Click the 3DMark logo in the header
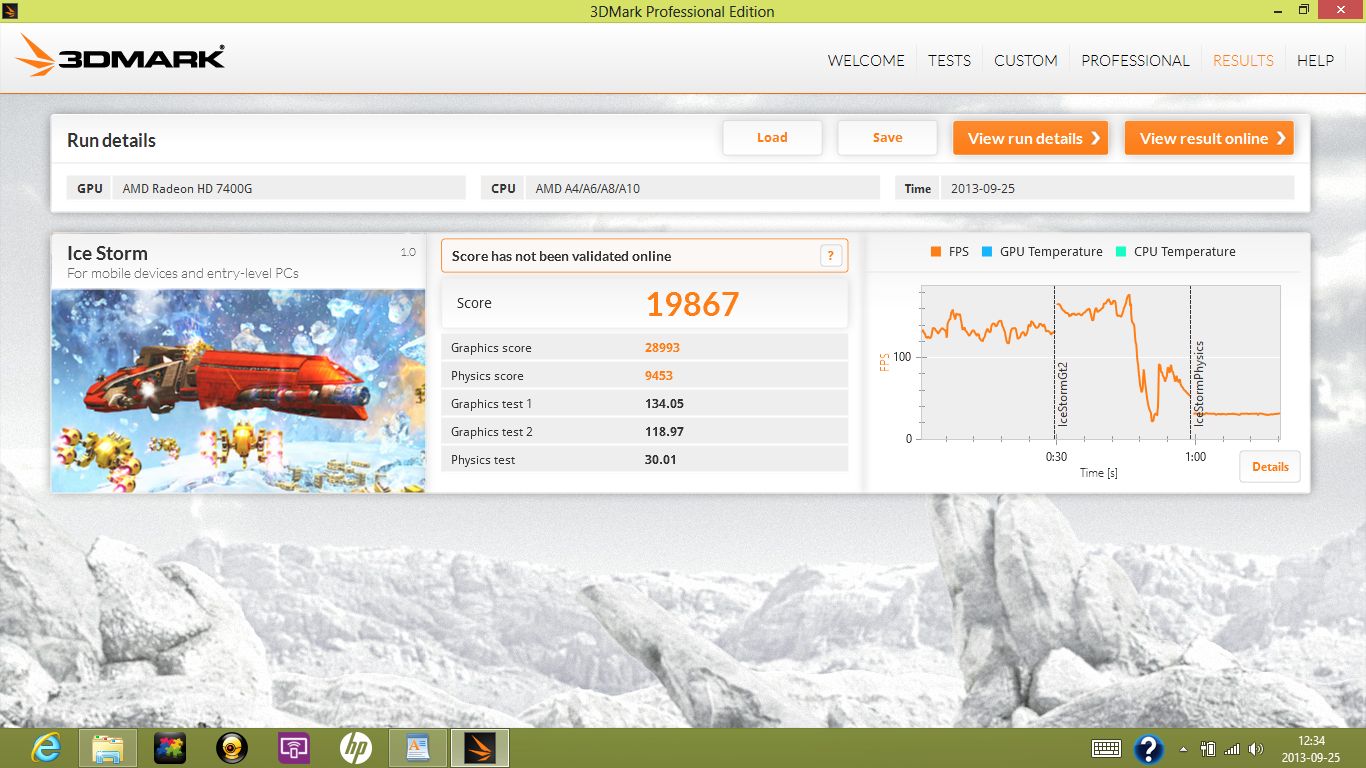This screenshot has height=768, width=1366. (x=120, y=56)
